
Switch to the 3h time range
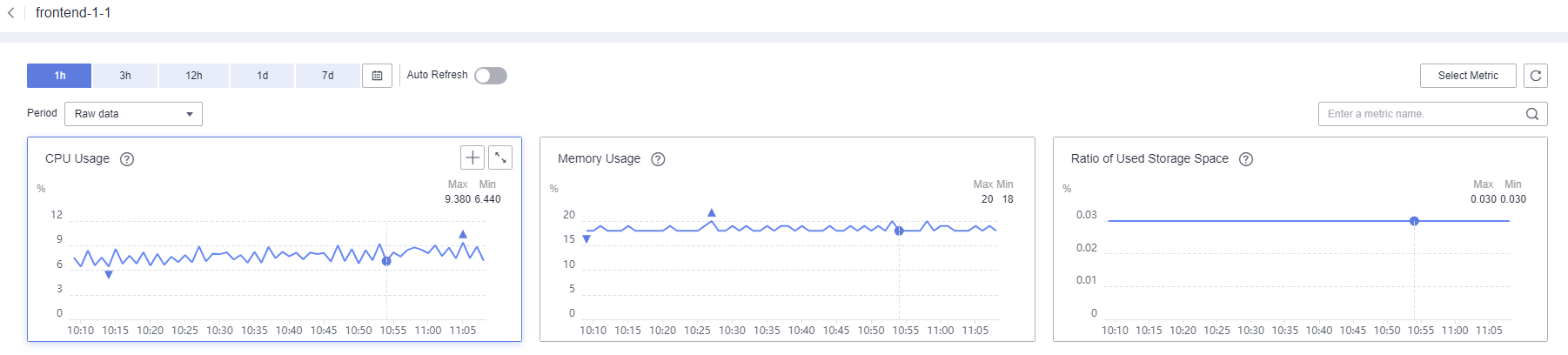pos(125,76)
